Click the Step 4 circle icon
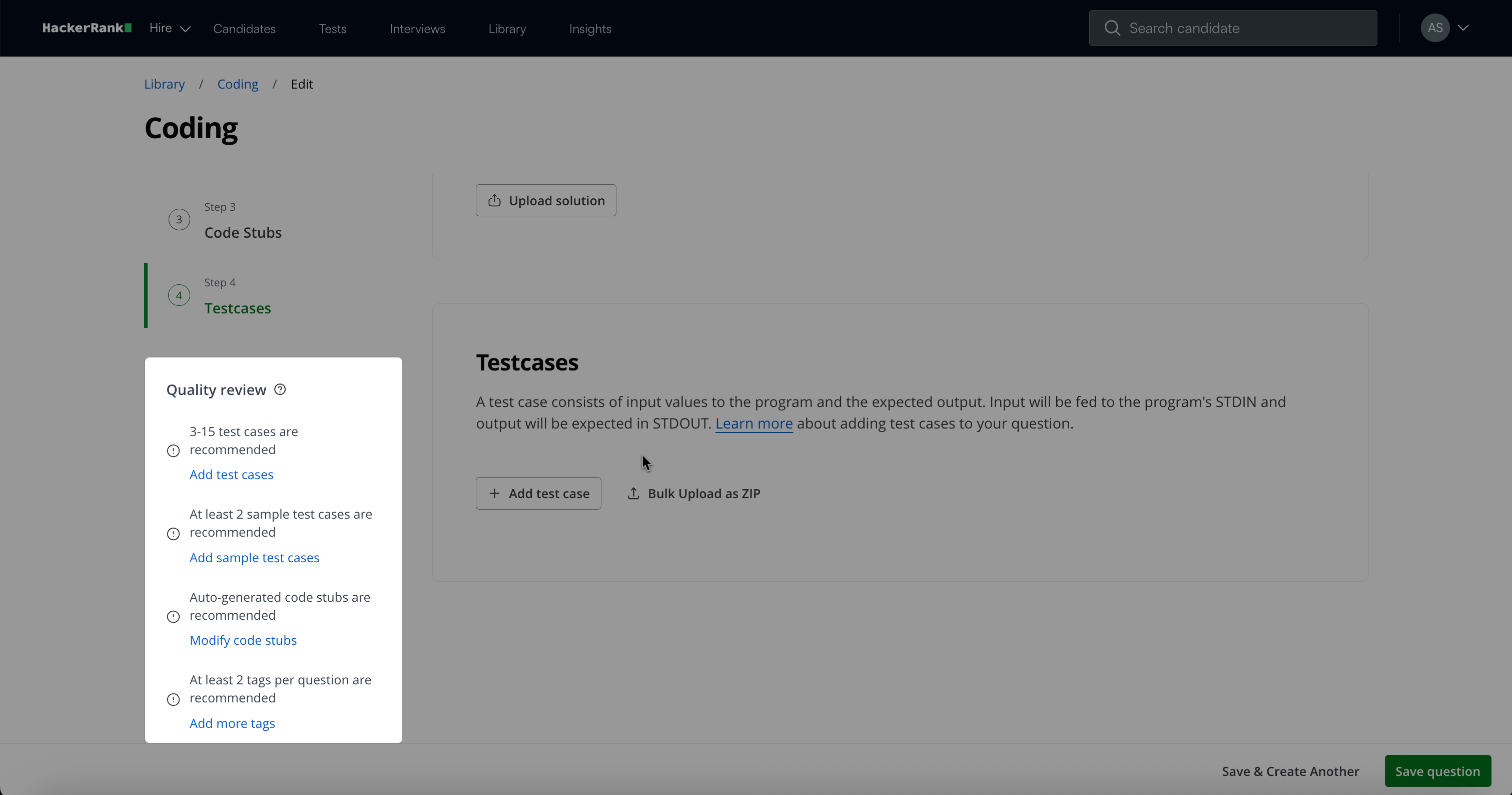1512x795 pixels. pos(179,295)
